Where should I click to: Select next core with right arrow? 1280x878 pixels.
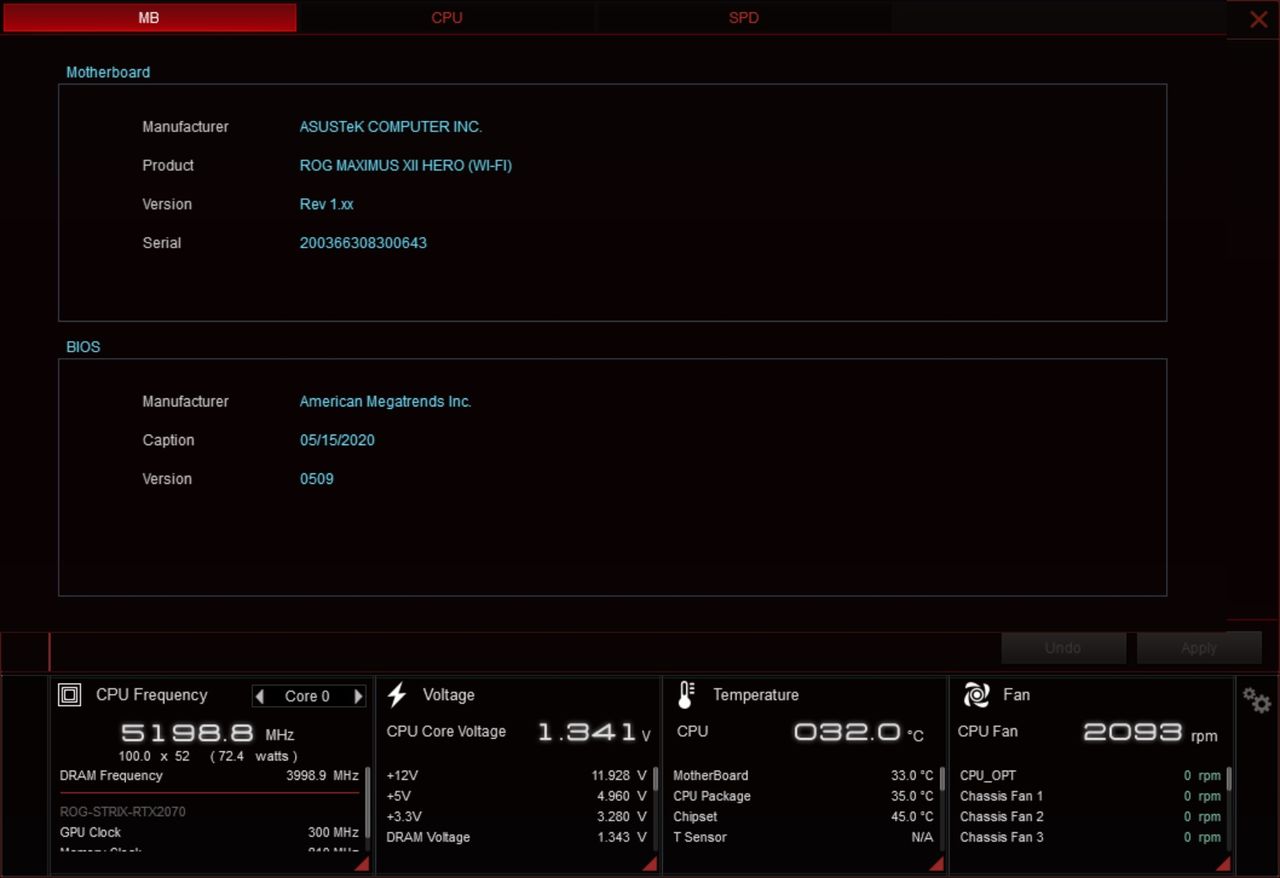358,696
